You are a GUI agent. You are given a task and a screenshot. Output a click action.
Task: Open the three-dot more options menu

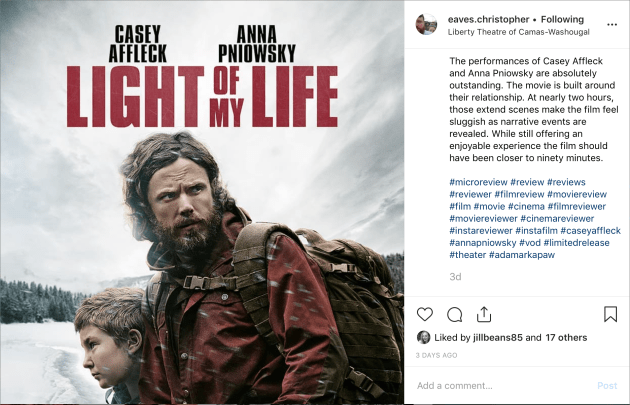coord(612,25)
